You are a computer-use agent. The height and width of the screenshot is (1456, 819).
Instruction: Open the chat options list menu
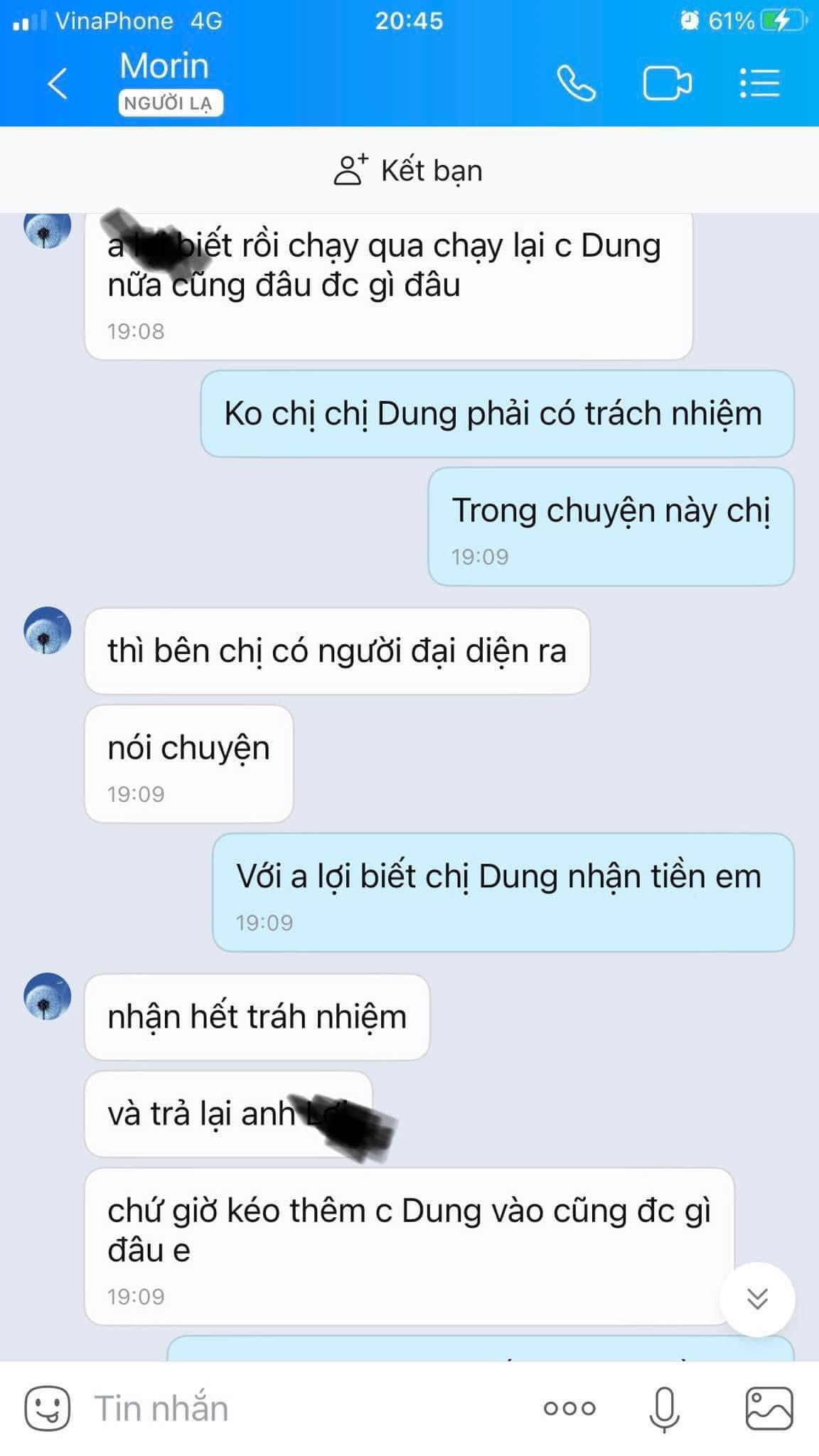(759, 84)
